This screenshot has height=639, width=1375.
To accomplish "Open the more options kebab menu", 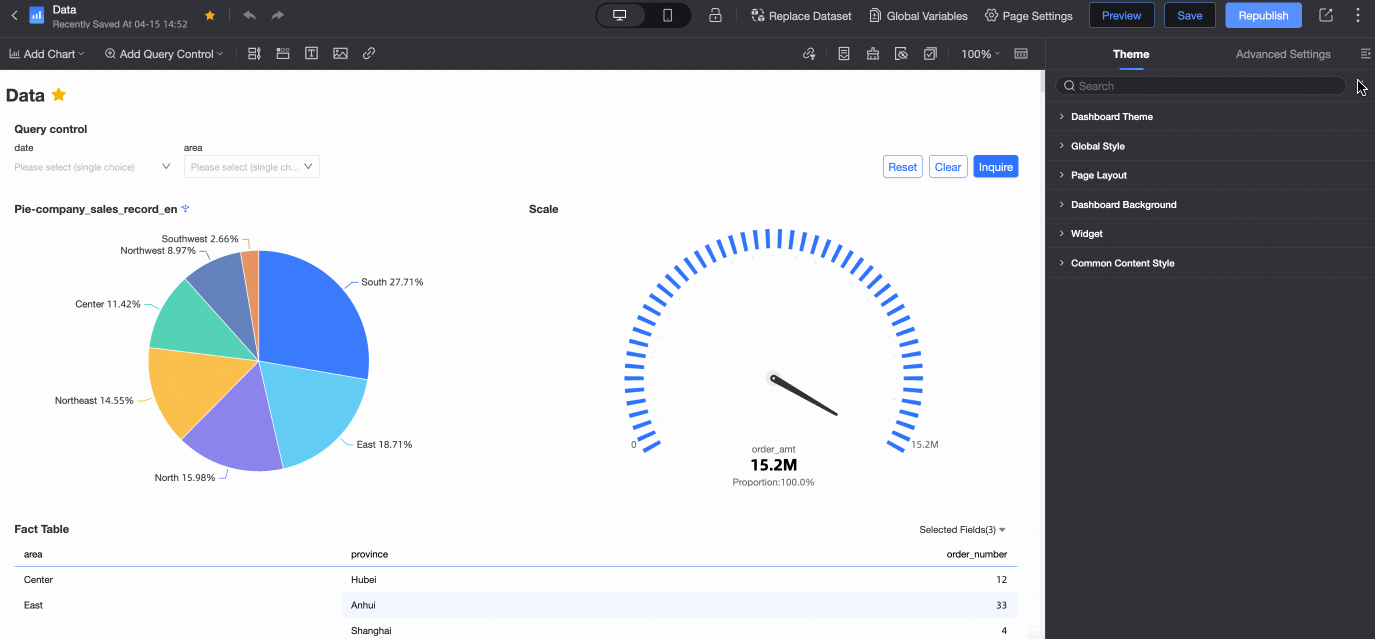I will pos(1357,16).
